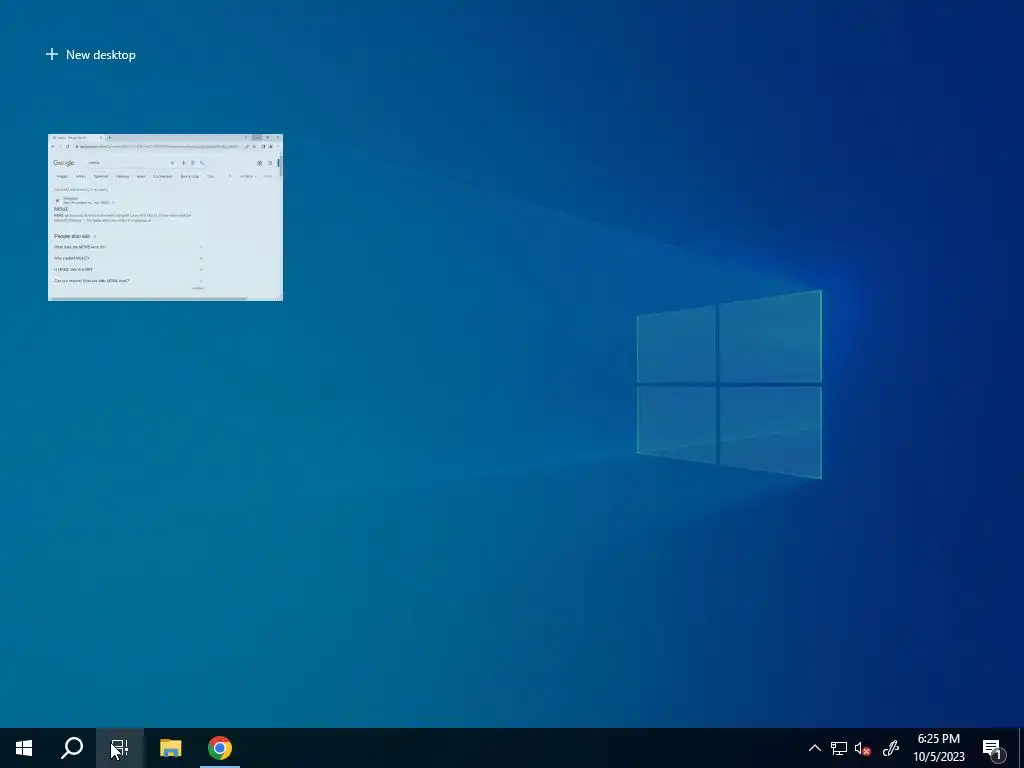Open muted volume tray icon
This screenshot has width=1024, height=768.
click(863, 748)
